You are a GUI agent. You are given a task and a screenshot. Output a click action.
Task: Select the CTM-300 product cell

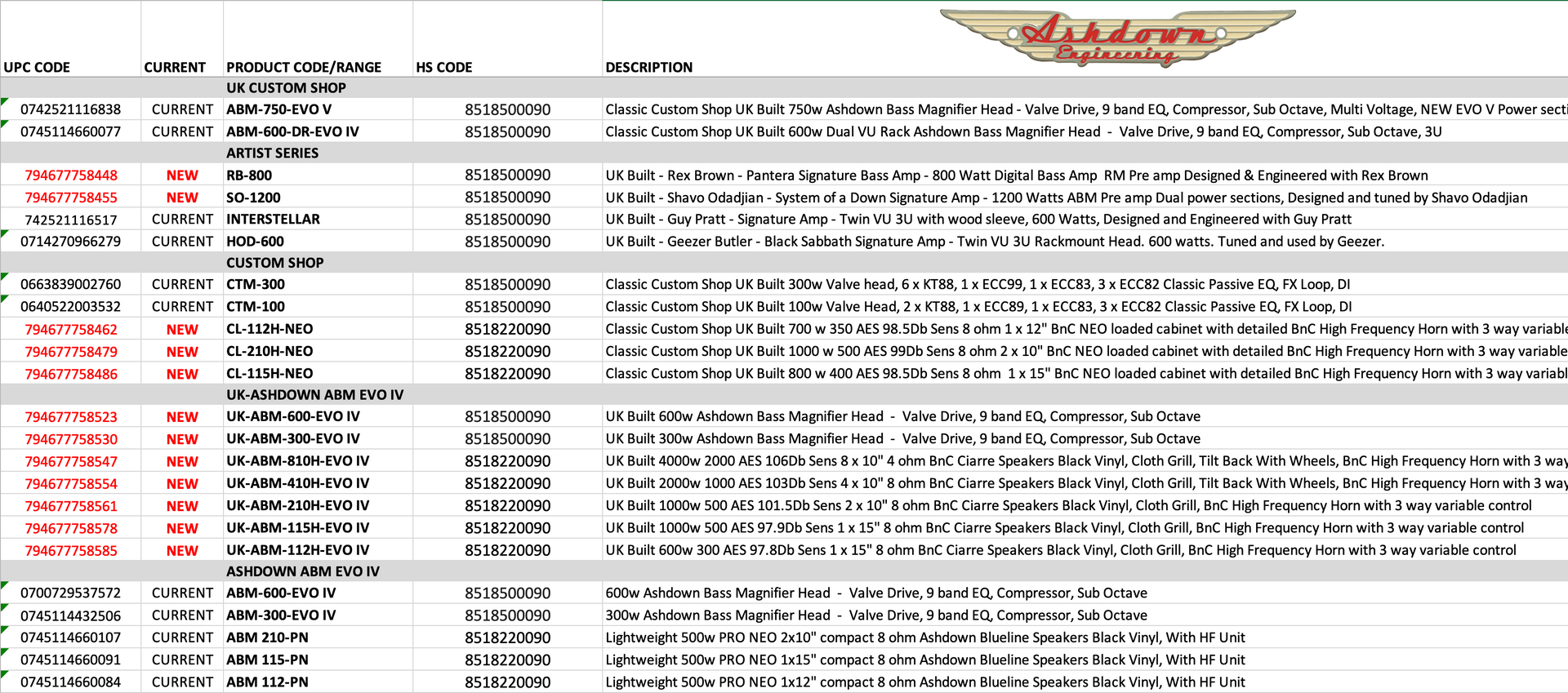(x=256, y=285)
